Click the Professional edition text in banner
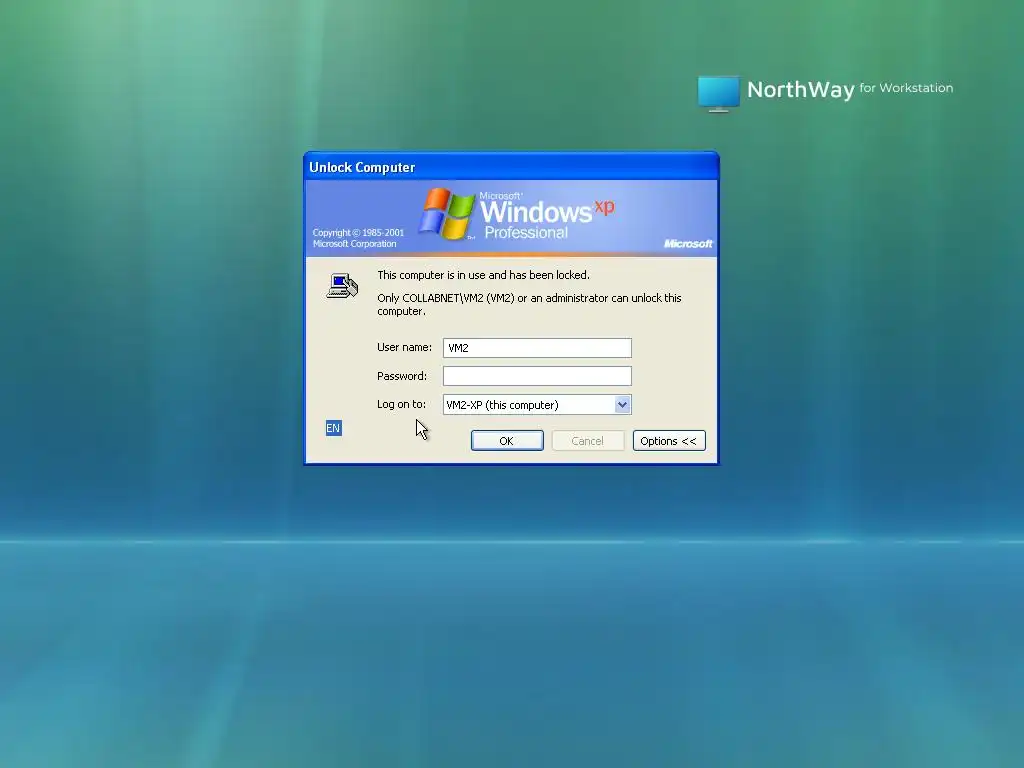 pyautogui.click(x=526, y=233)
